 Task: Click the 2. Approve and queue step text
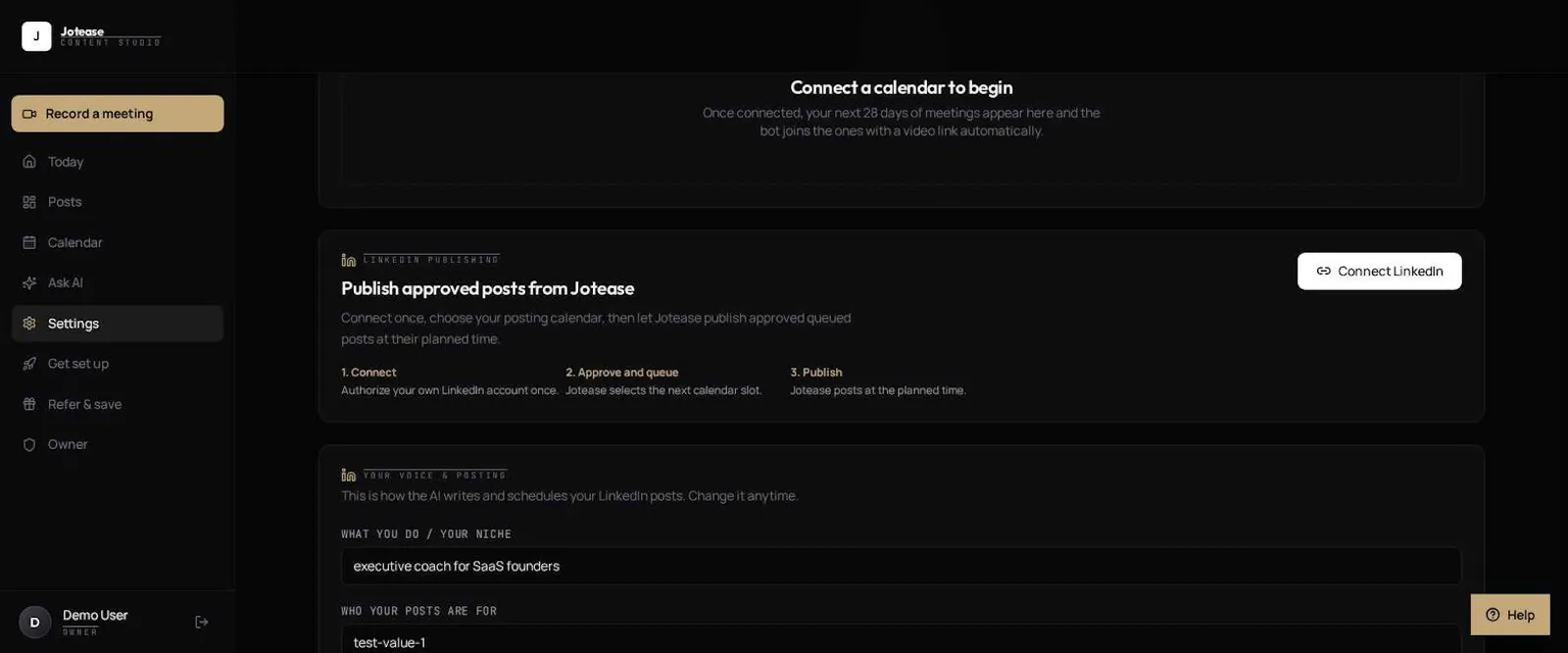tap(621, 373)
